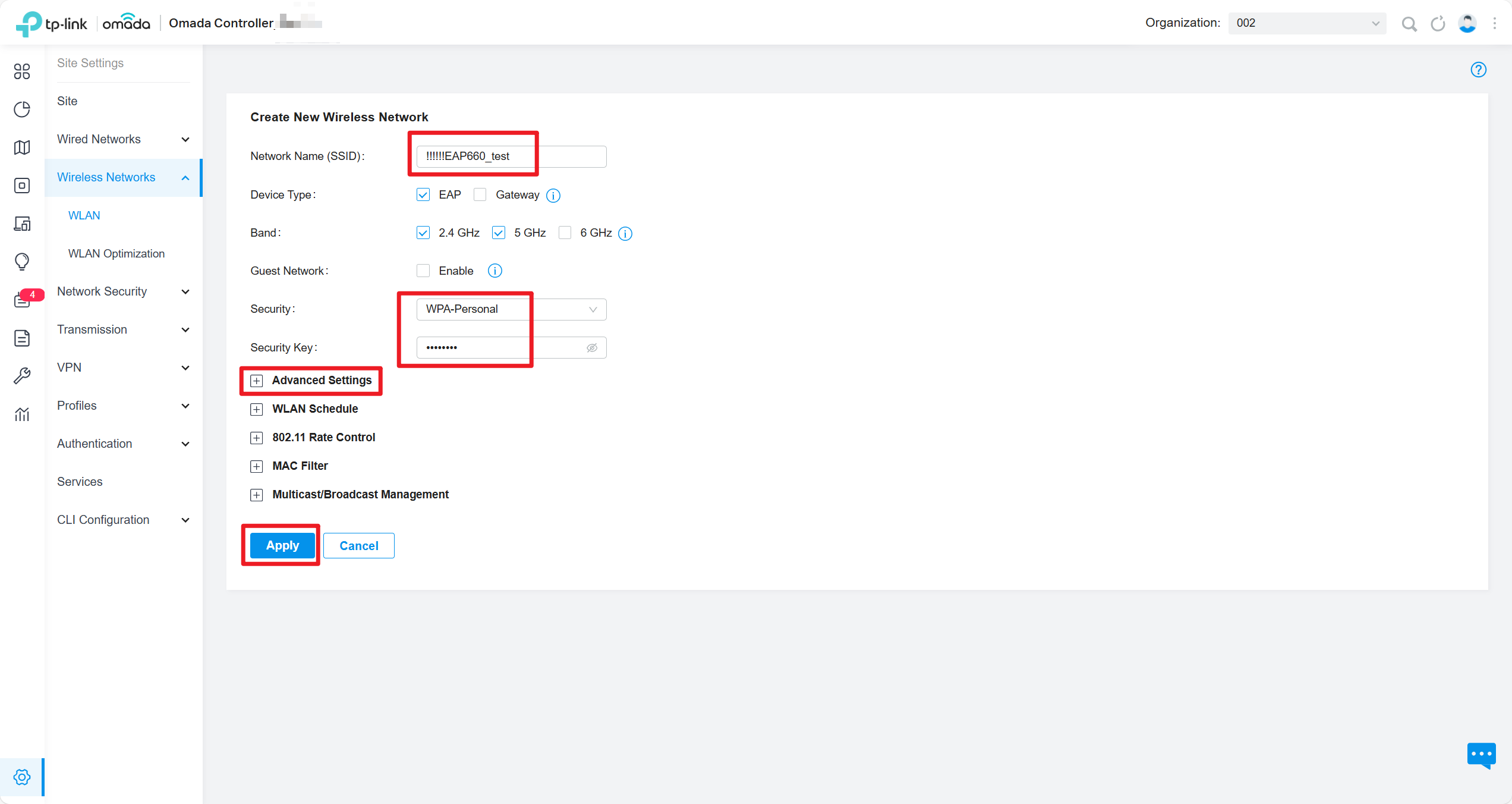Open the Dashboard grid icon in sidebar

pos(22,71)
